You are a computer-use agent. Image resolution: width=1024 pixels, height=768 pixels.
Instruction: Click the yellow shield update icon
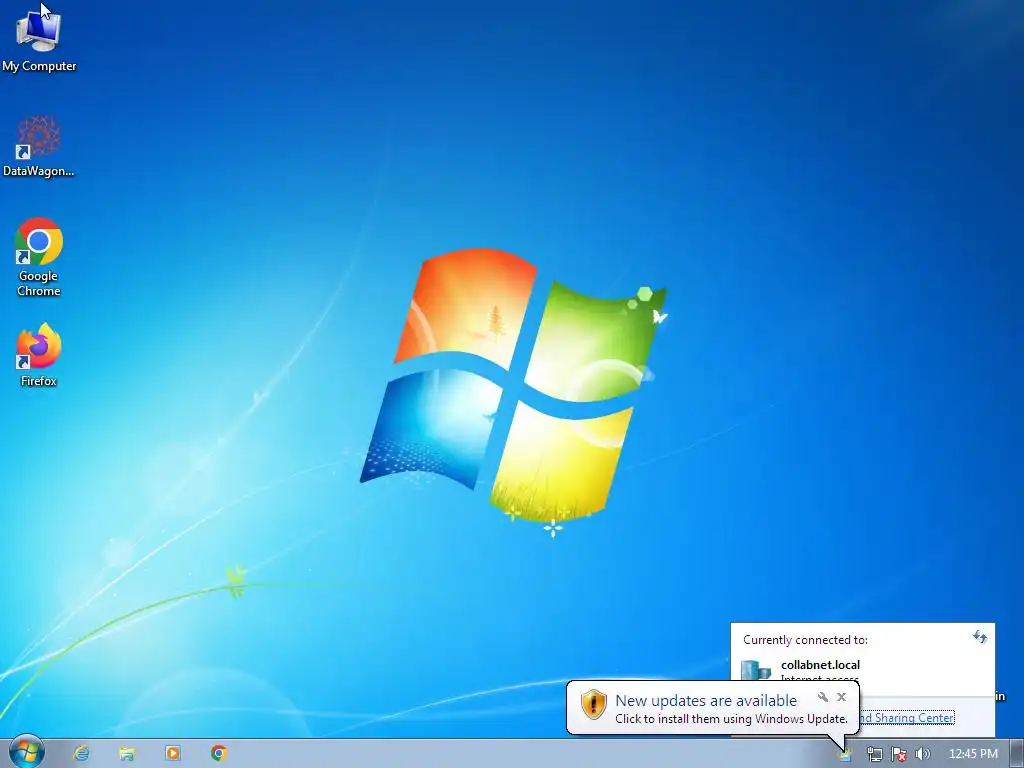[594, 705]
